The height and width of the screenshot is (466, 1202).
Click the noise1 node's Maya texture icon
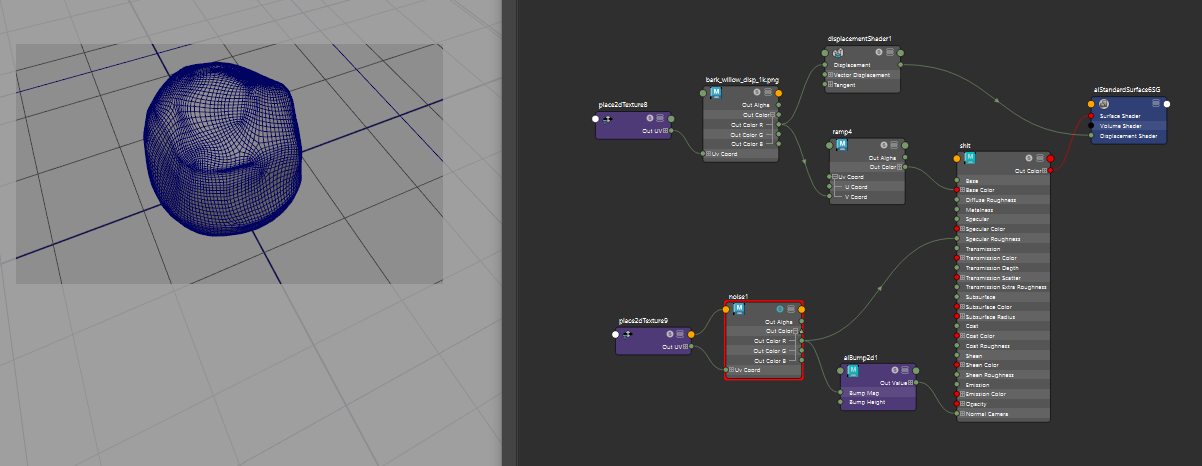738,308
